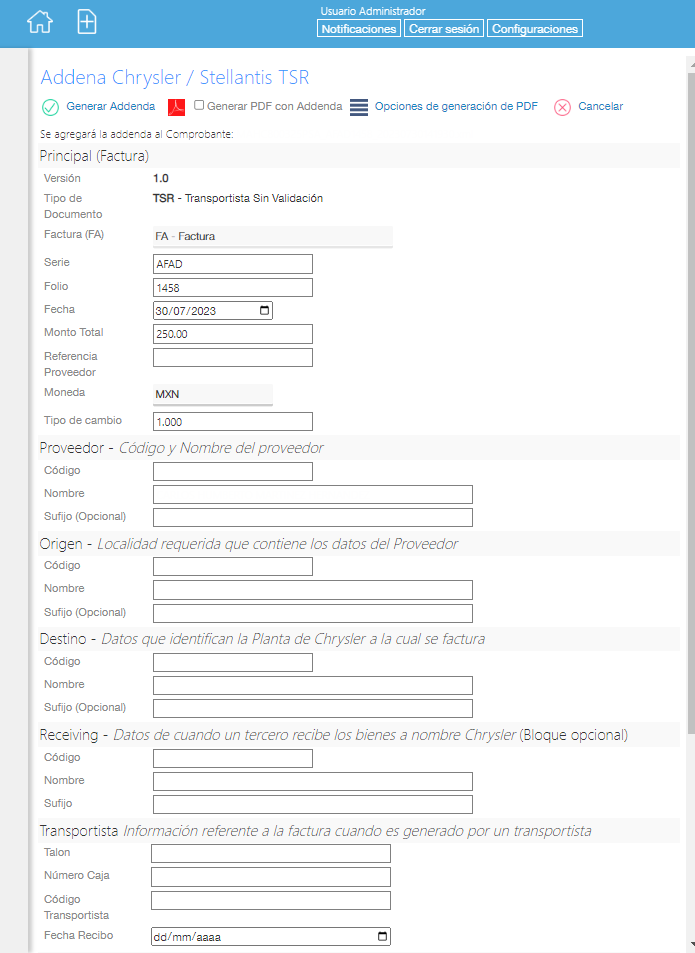Click the Fecha Recibo date field

[271, 937]
